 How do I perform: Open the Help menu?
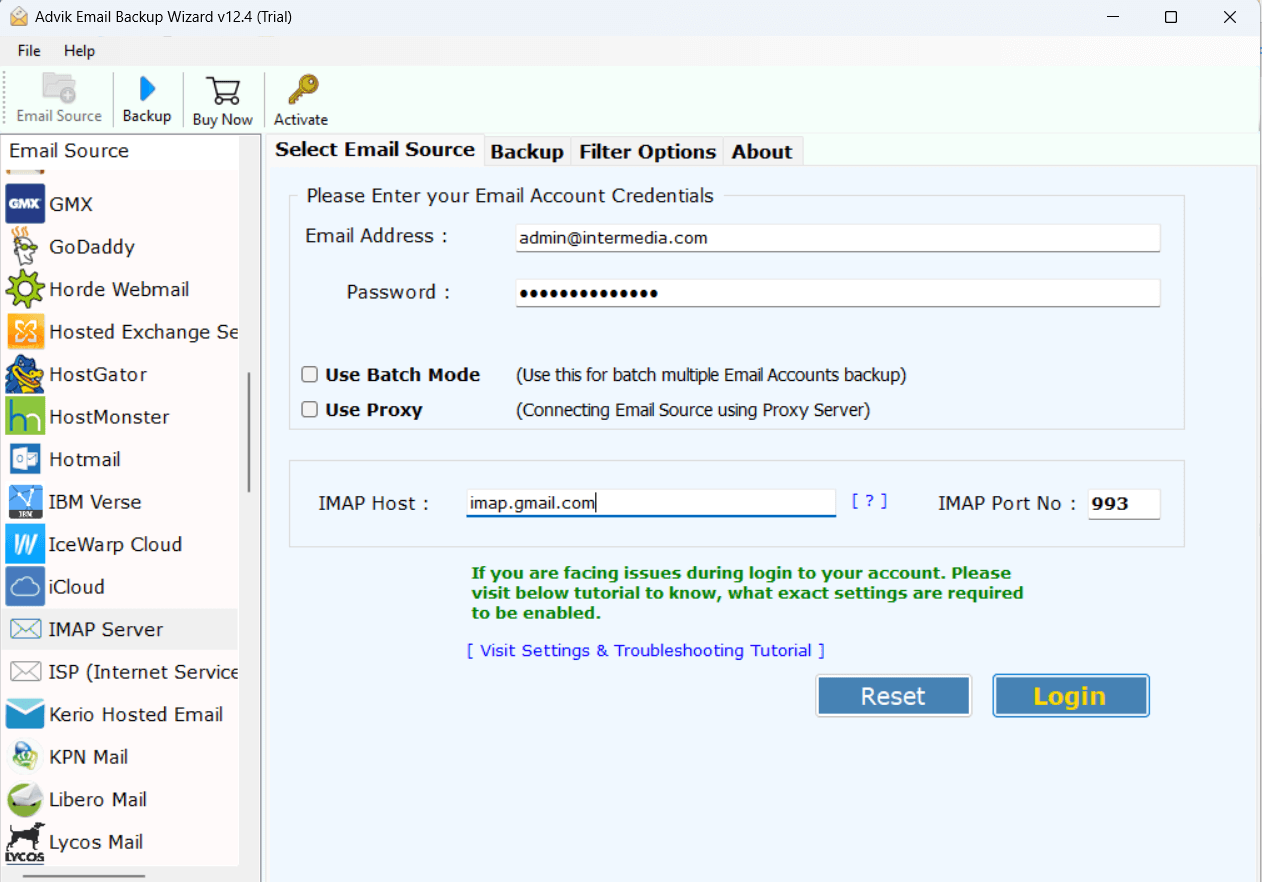79,50
